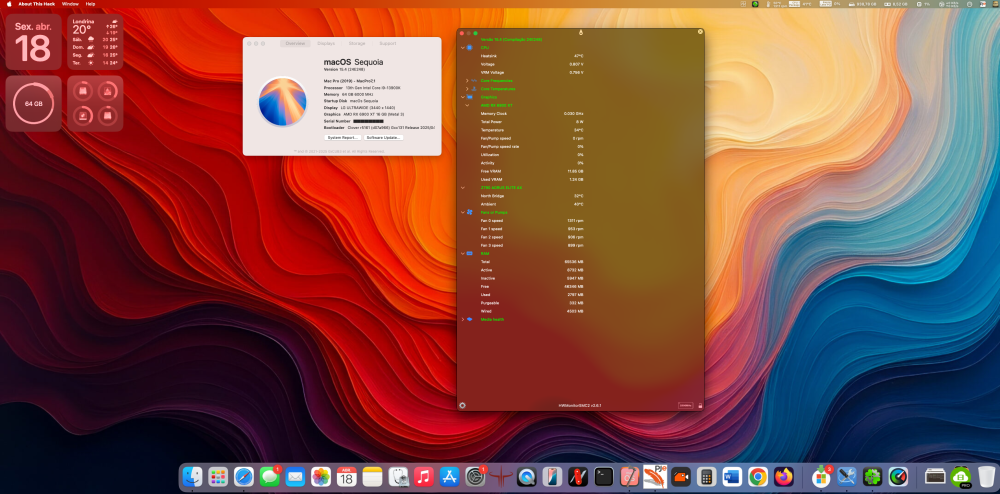
Task: Expand Core Frequencies group
Action: 467,80
